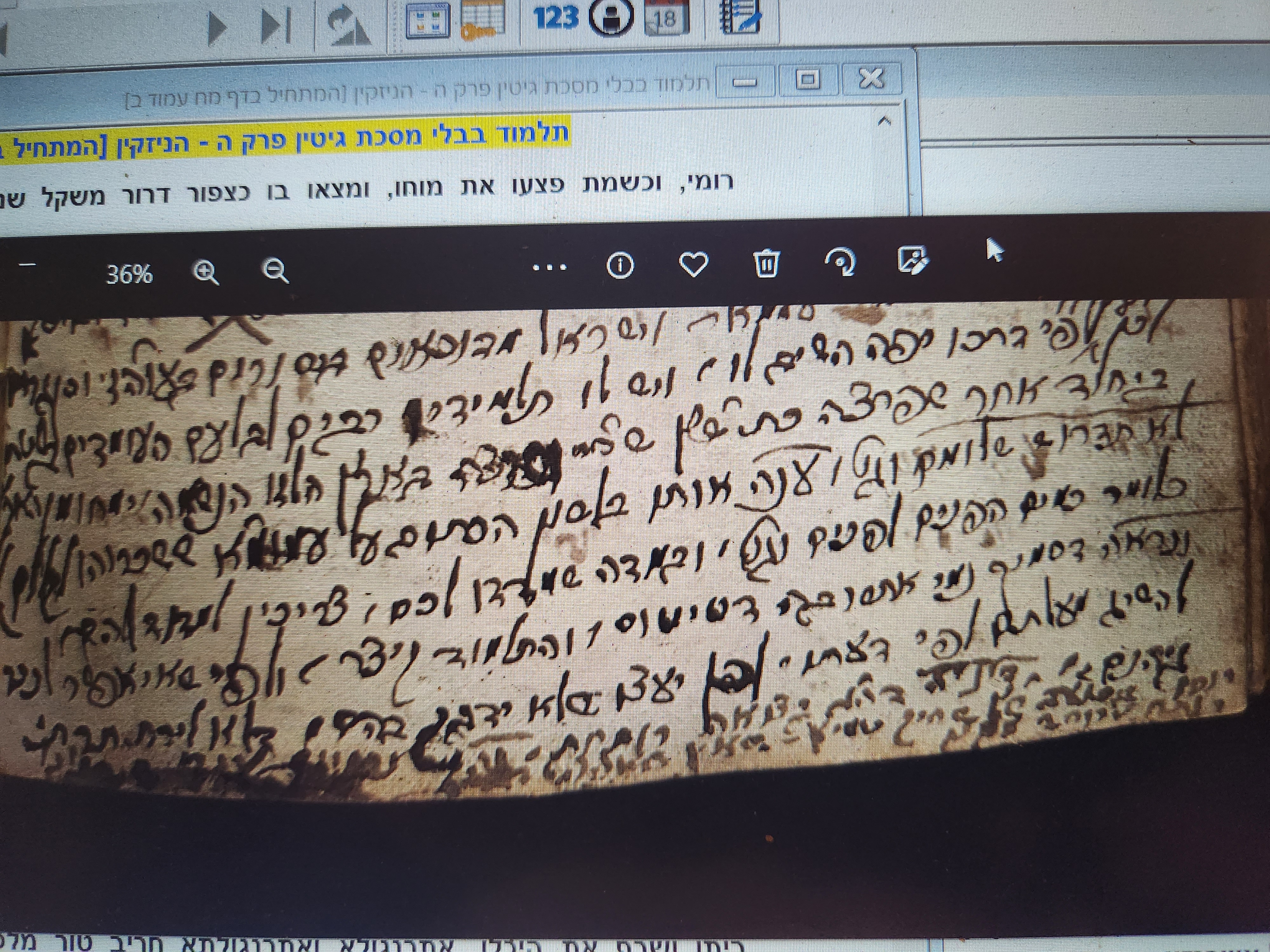Delete the photo with the trash icon
Screen dimensions: 1270x952
[766, 263]
